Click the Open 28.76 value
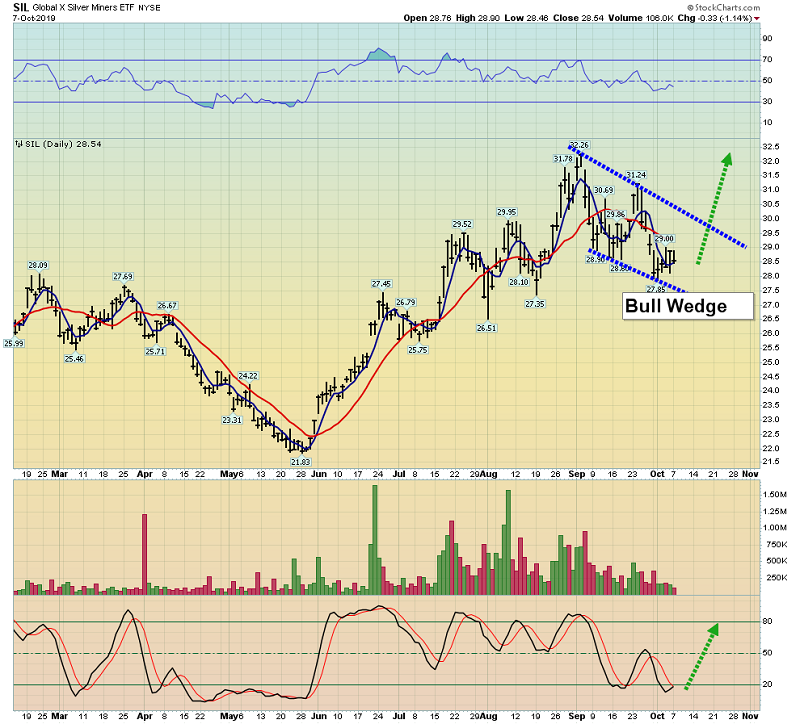Viewport: 800px width, 724px height. (x=427, y=18)
